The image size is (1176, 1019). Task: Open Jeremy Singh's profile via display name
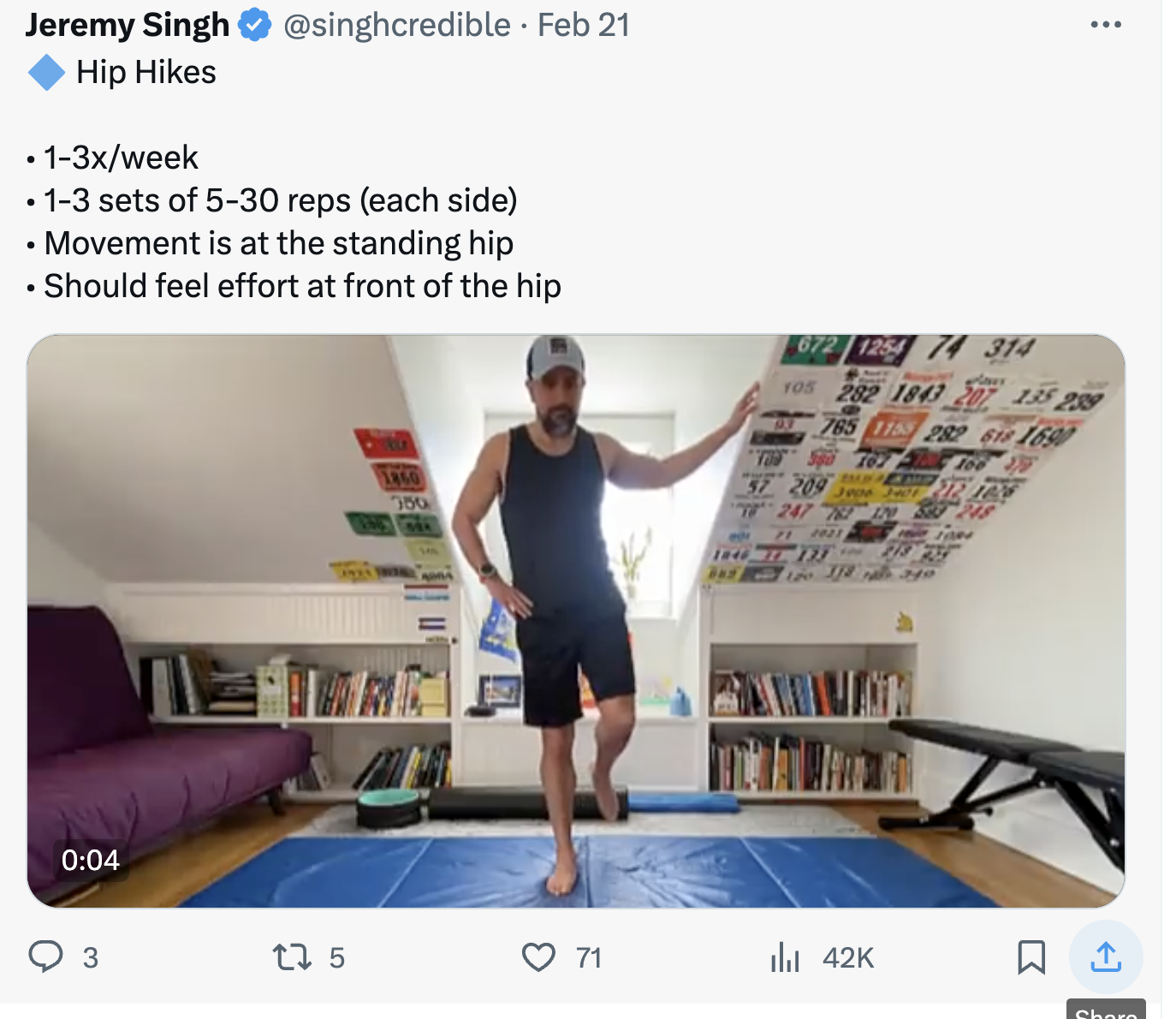pos(128,25)
